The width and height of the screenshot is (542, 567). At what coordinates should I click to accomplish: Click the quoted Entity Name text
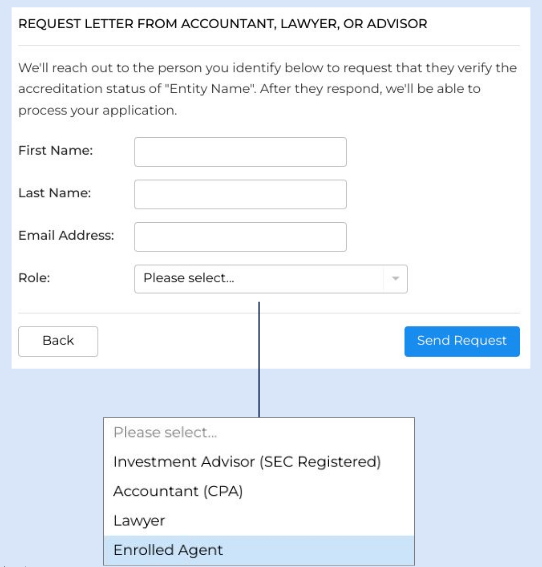click(x=210, y=89)
